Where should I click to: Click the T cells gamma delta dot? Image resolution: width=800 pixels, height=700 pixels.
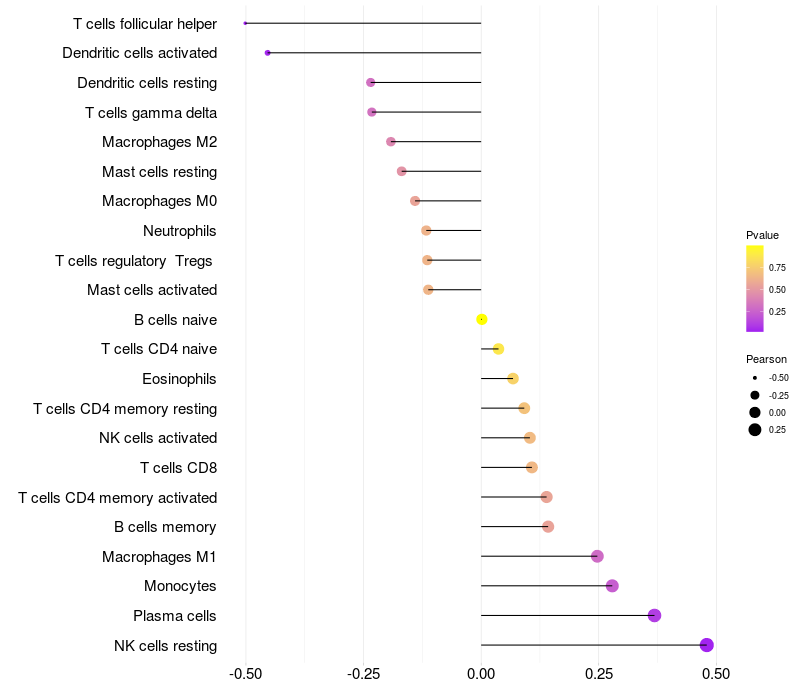(x=372, y=112)
